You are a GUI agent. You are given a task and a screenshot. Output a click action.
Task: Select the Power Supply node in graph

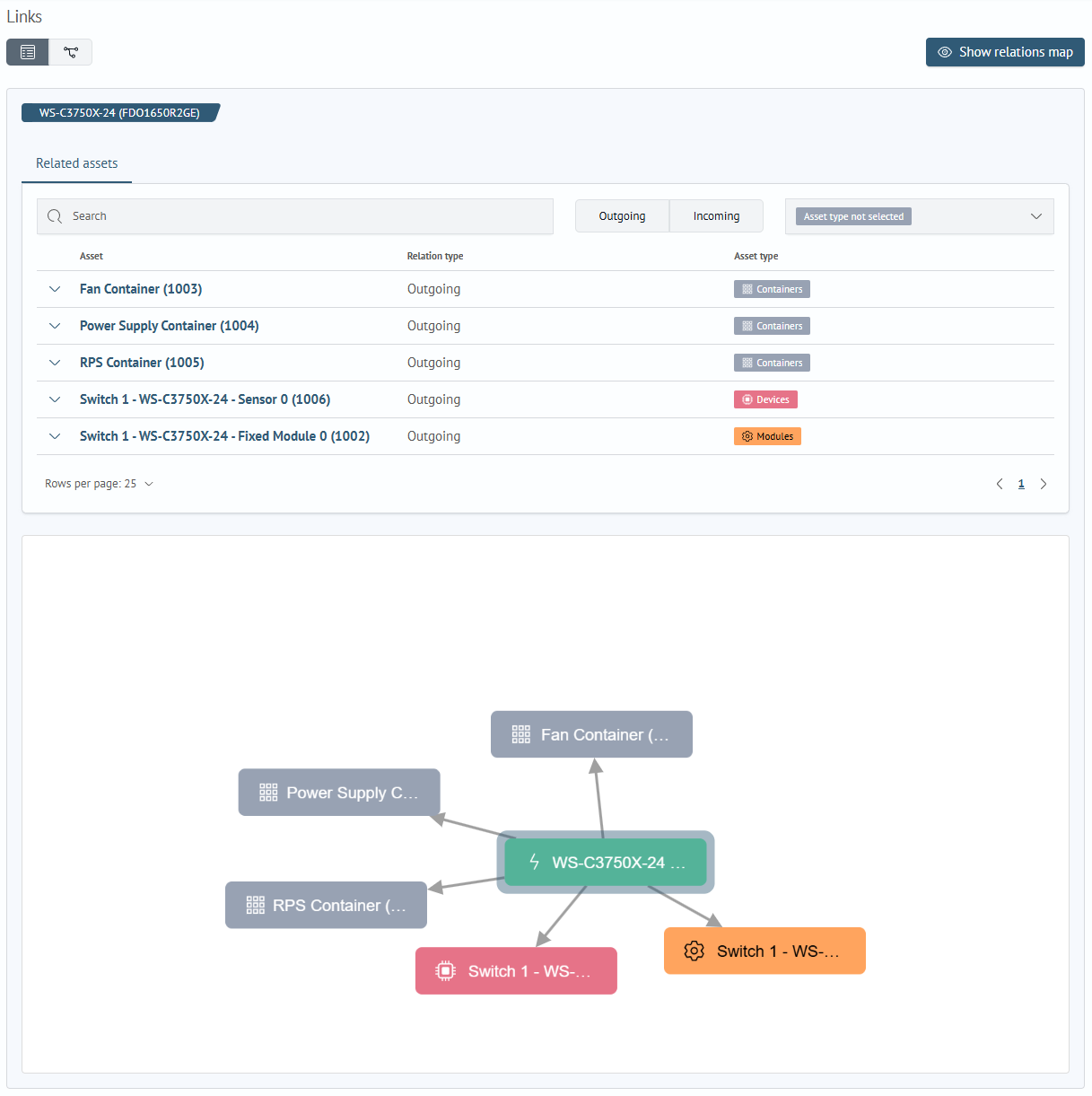(339, 793)
